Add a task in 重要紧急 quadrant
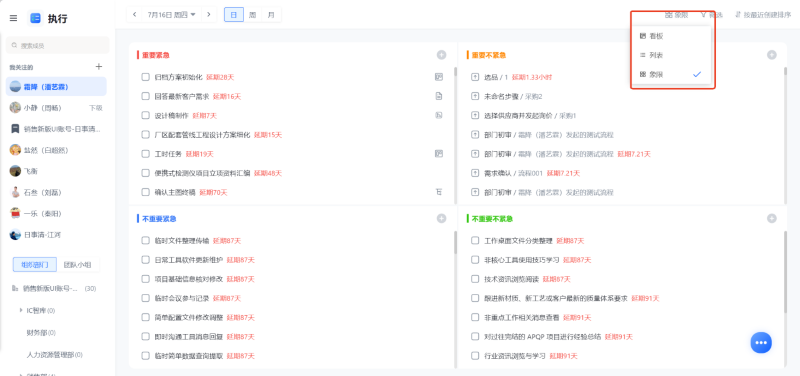The width and height of the screenshot is (800, 376). 441,55
